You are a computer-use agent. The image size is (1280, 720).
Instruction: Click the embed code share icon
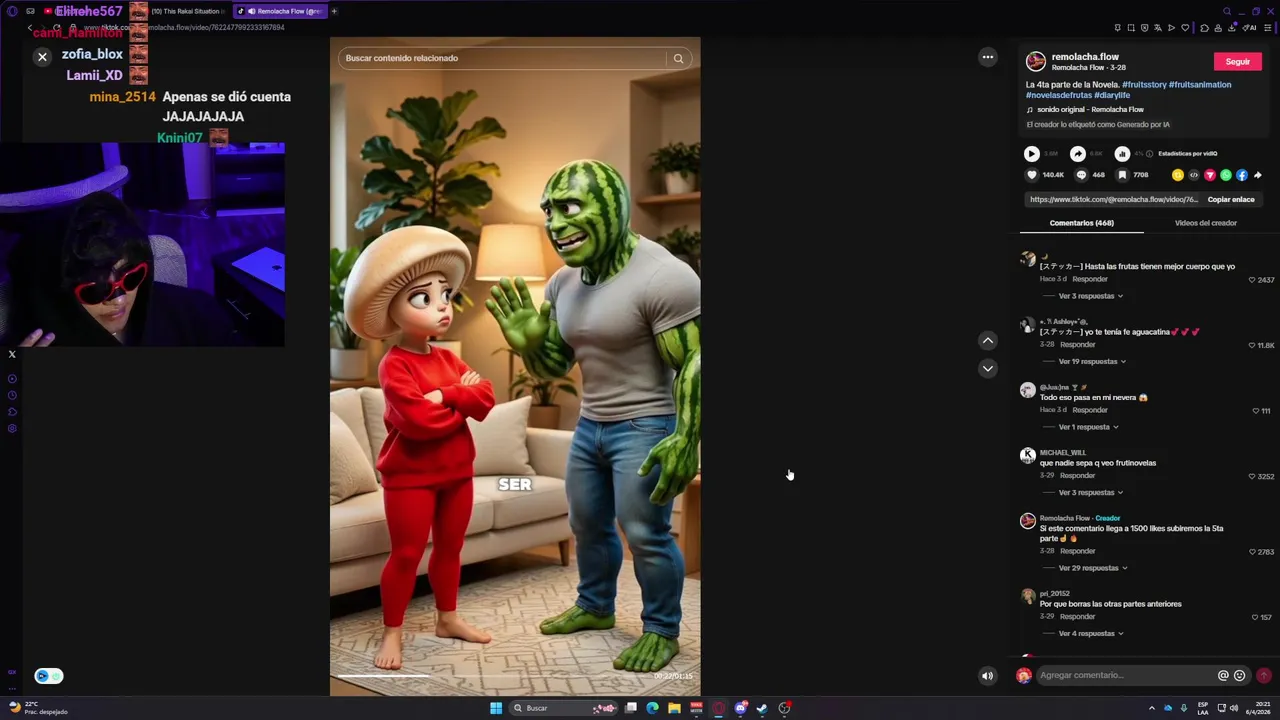[1194, 175]
